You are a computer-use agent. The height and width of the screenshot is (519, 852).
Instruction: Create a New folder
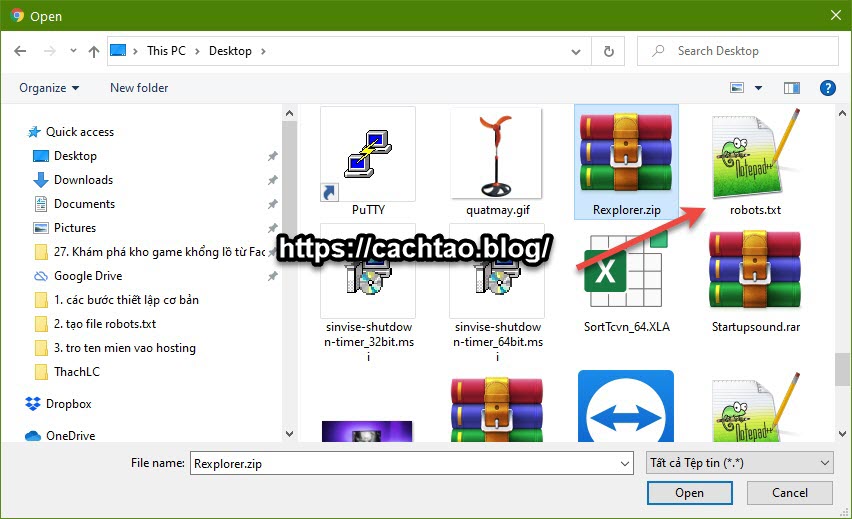coord(139,87)
